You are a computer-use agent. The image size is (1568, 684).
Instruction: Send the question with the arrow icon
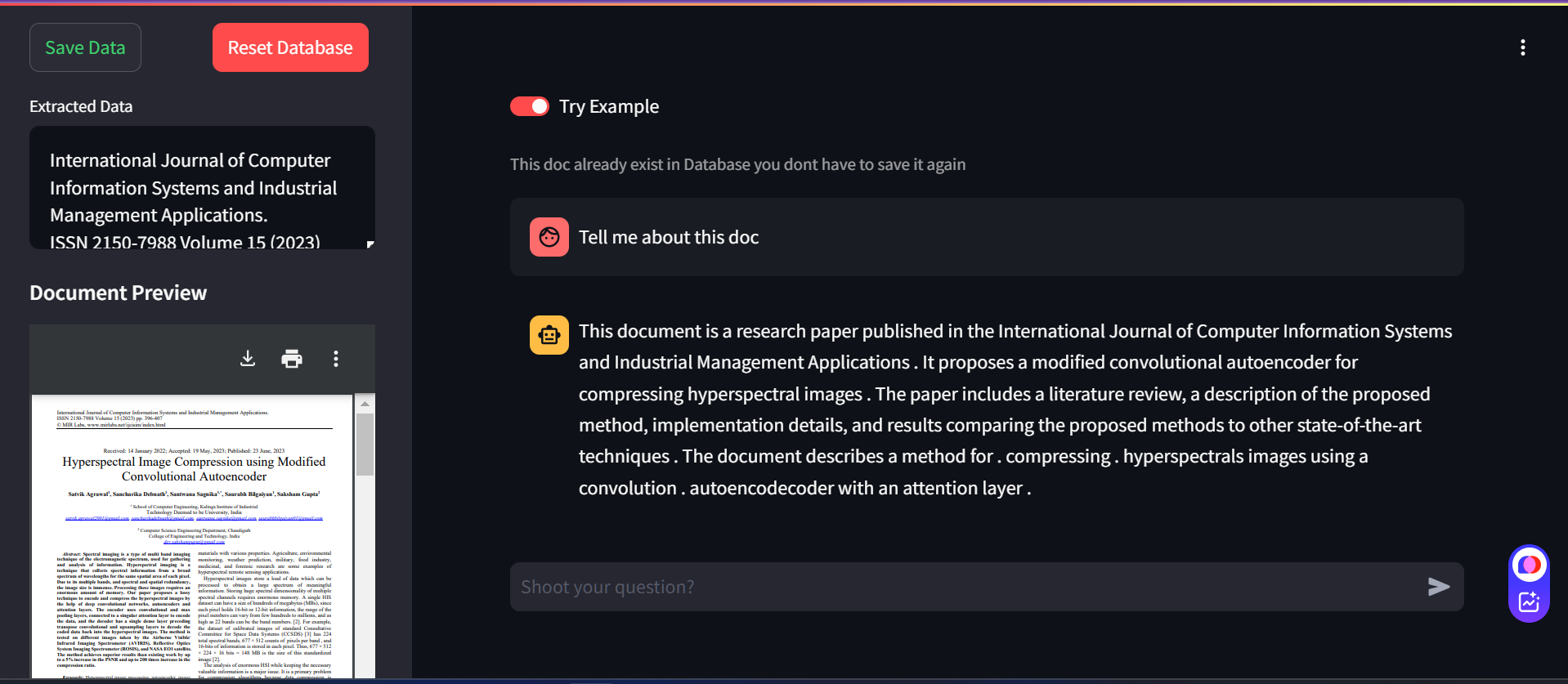coord(1438,587)
